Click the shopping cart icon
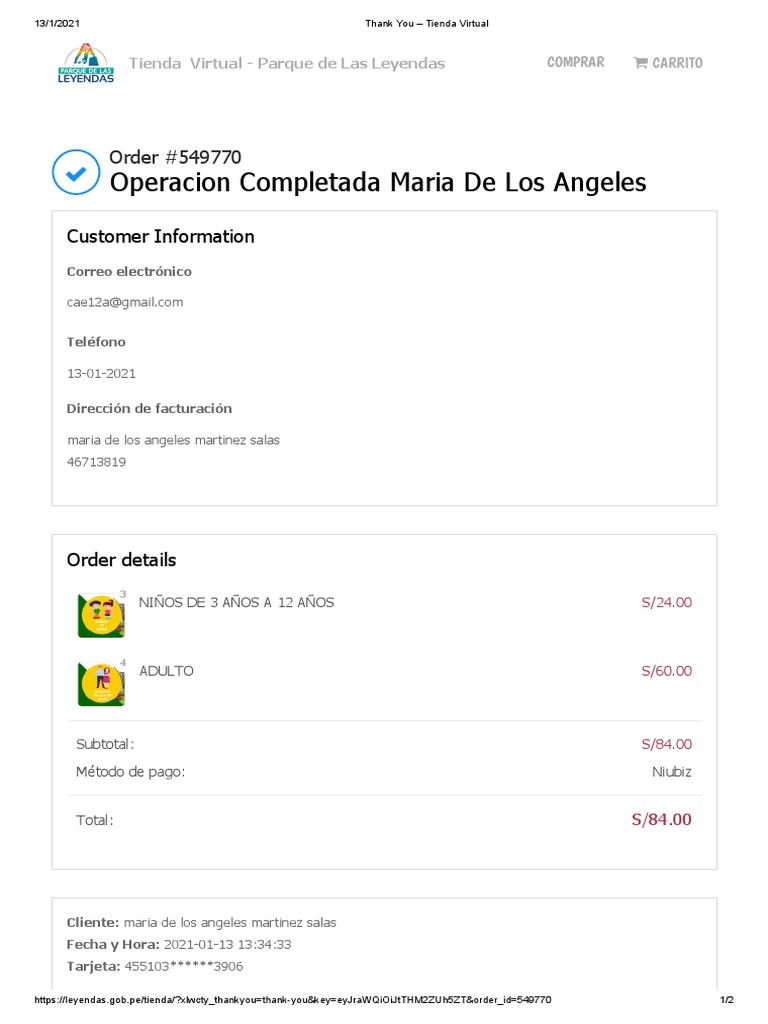768x1024 pixels. coord(640,63)
